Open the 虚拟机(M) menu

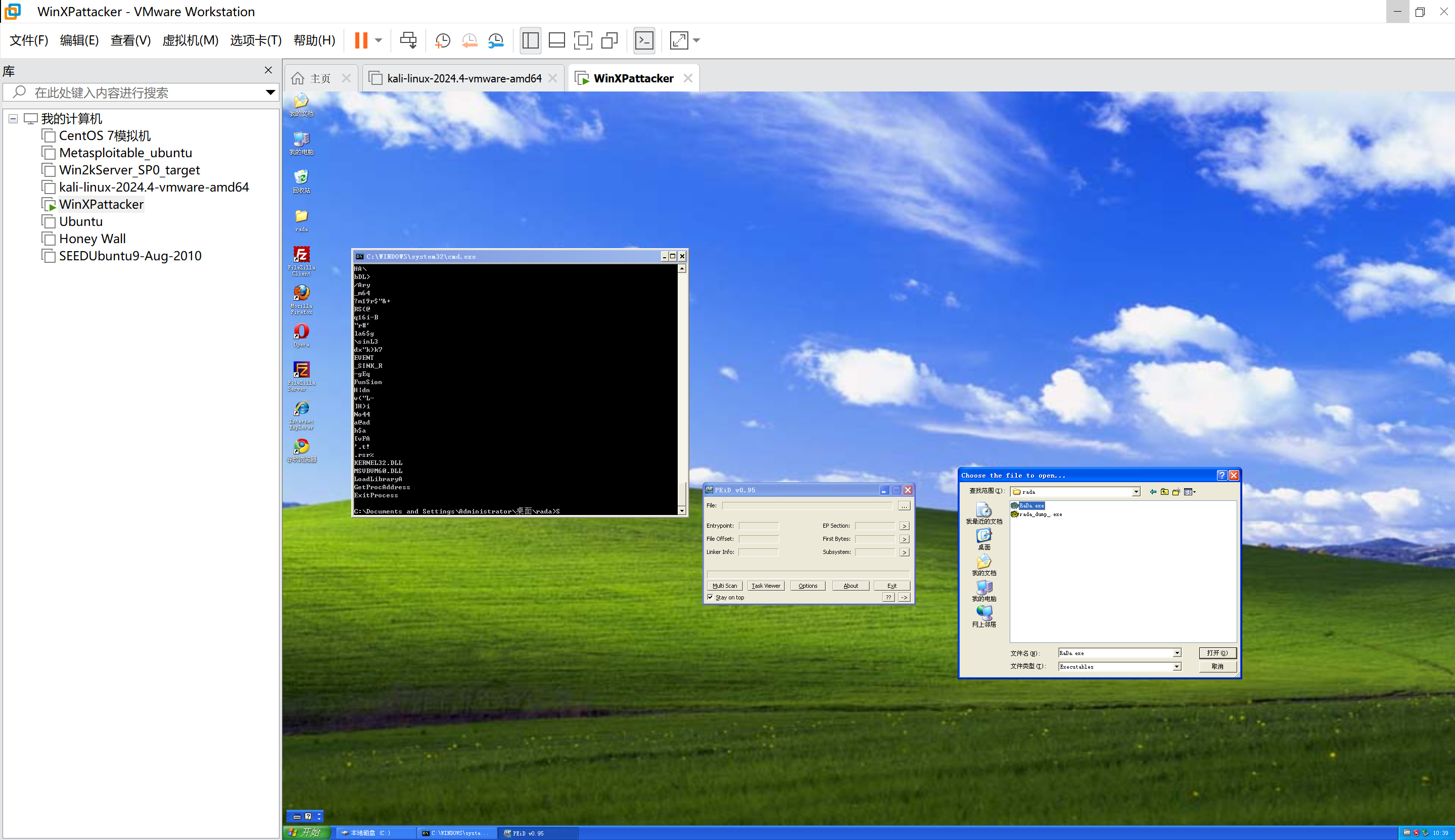click(191, 40)
